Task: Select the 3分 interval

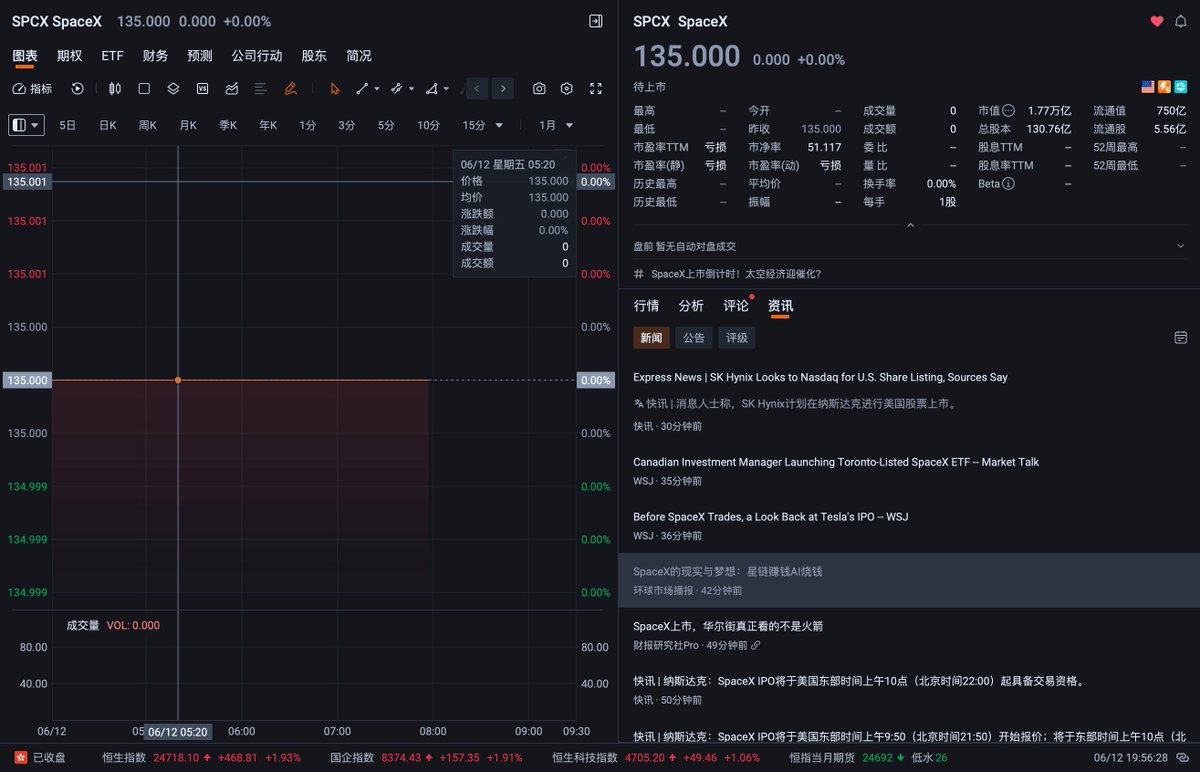Action: 346,125
